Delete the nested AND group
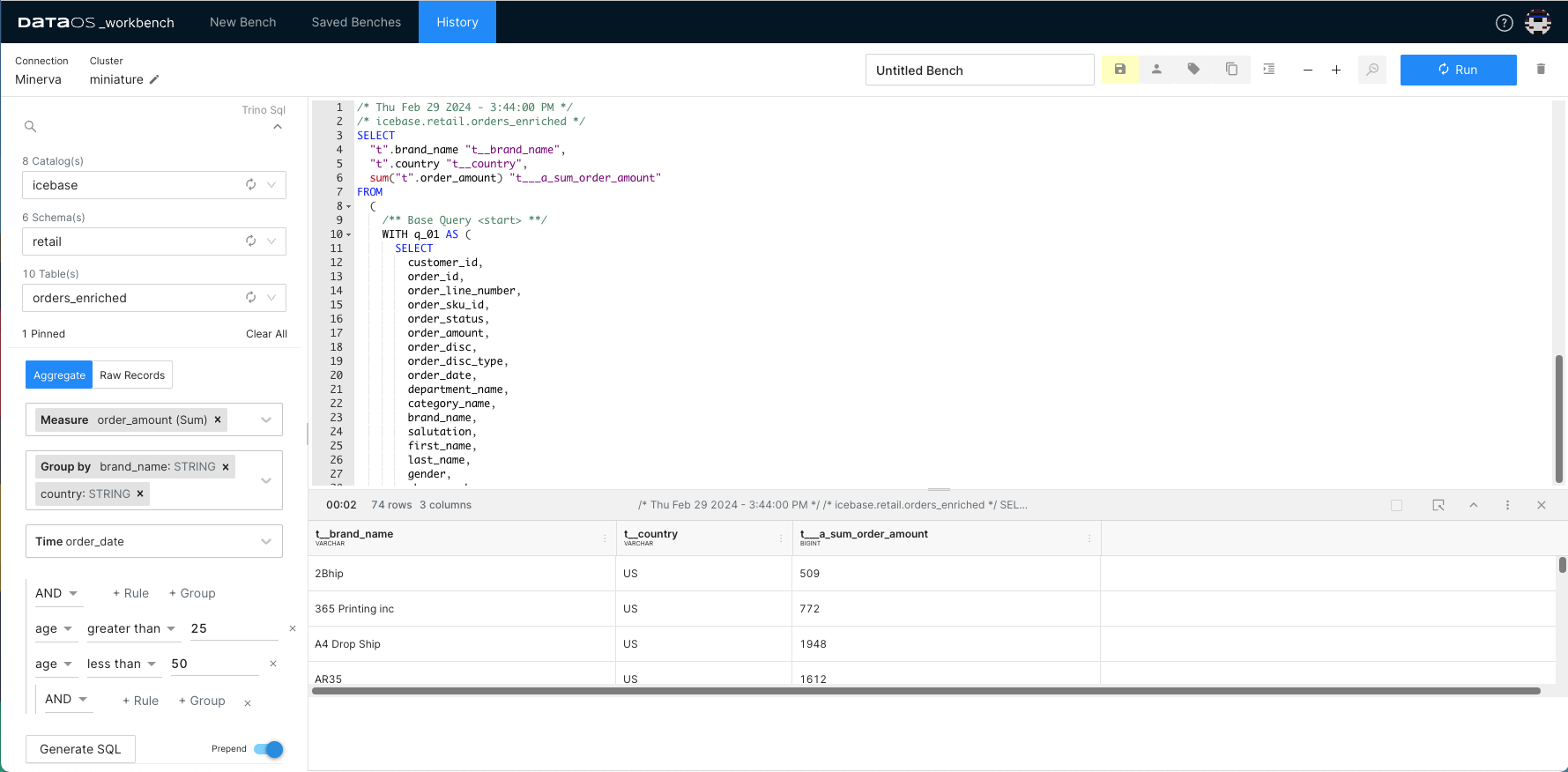Viewport: 1568px width, 772px height. [x=248, y=702]
